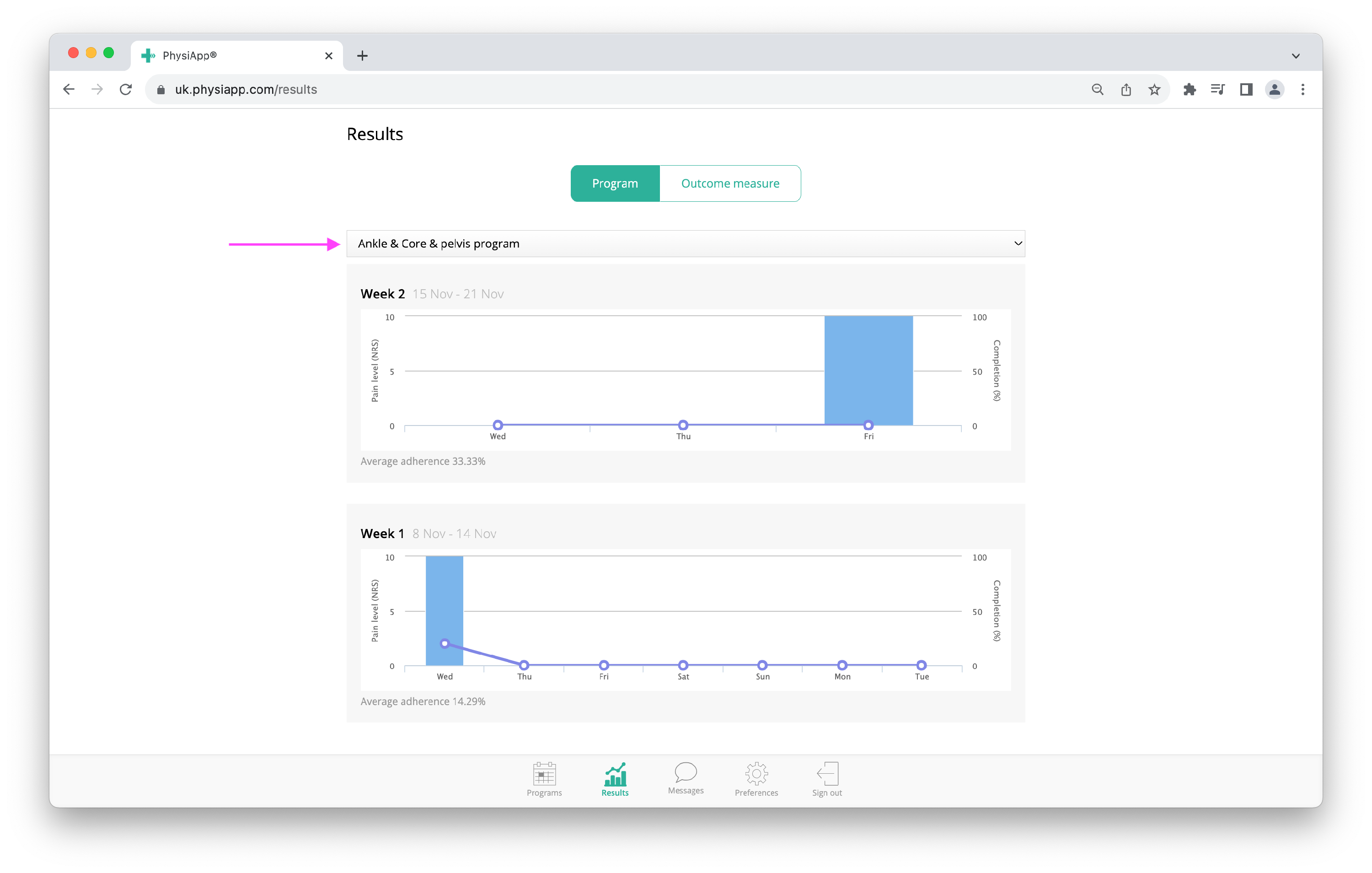1372x873 pixels.
Task: Select Week 1 Tuesday pain point
Action: click(x=922, y=665)
